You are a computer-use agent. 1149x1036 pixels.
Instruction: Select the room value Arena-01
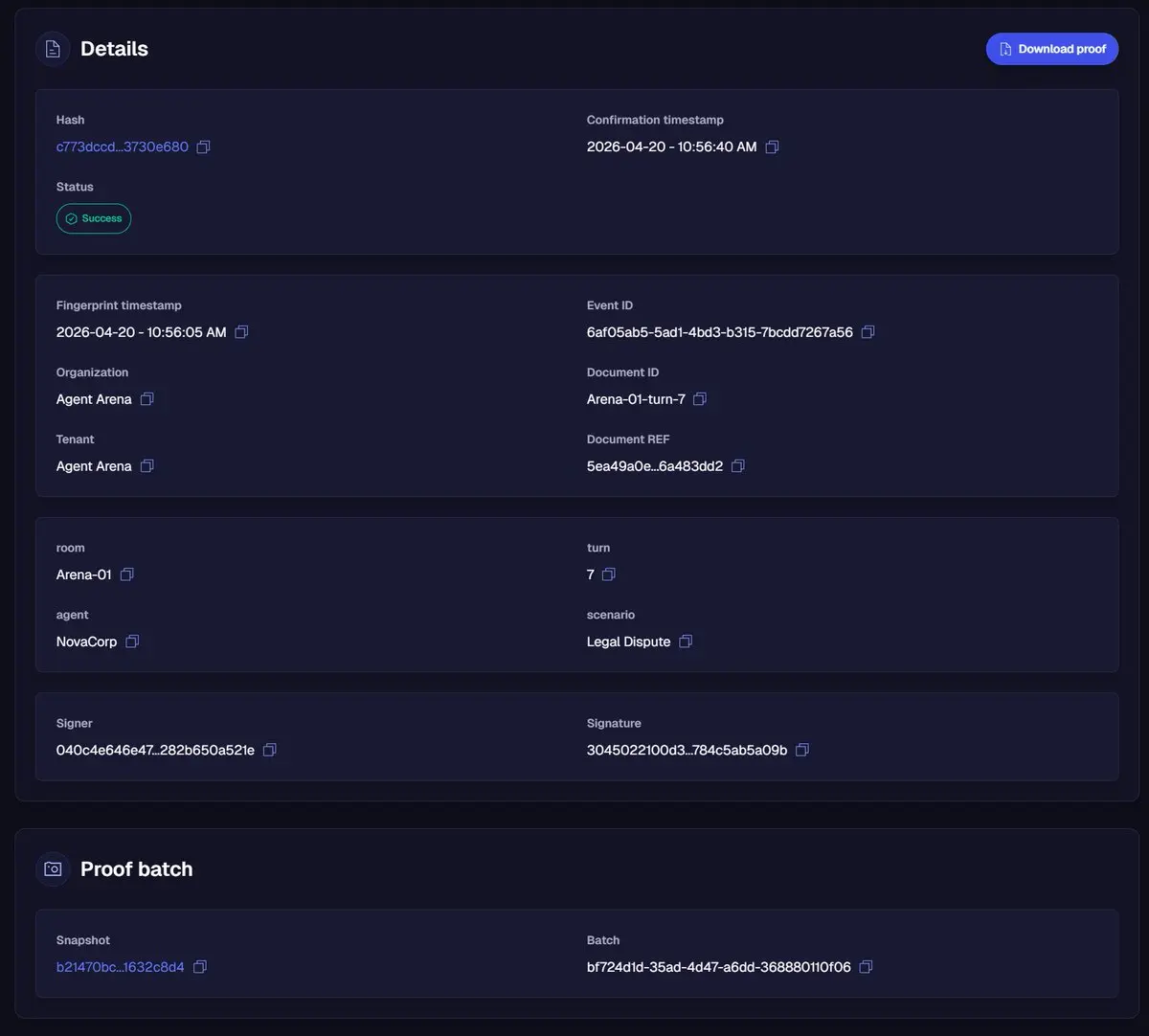(84, 574)
